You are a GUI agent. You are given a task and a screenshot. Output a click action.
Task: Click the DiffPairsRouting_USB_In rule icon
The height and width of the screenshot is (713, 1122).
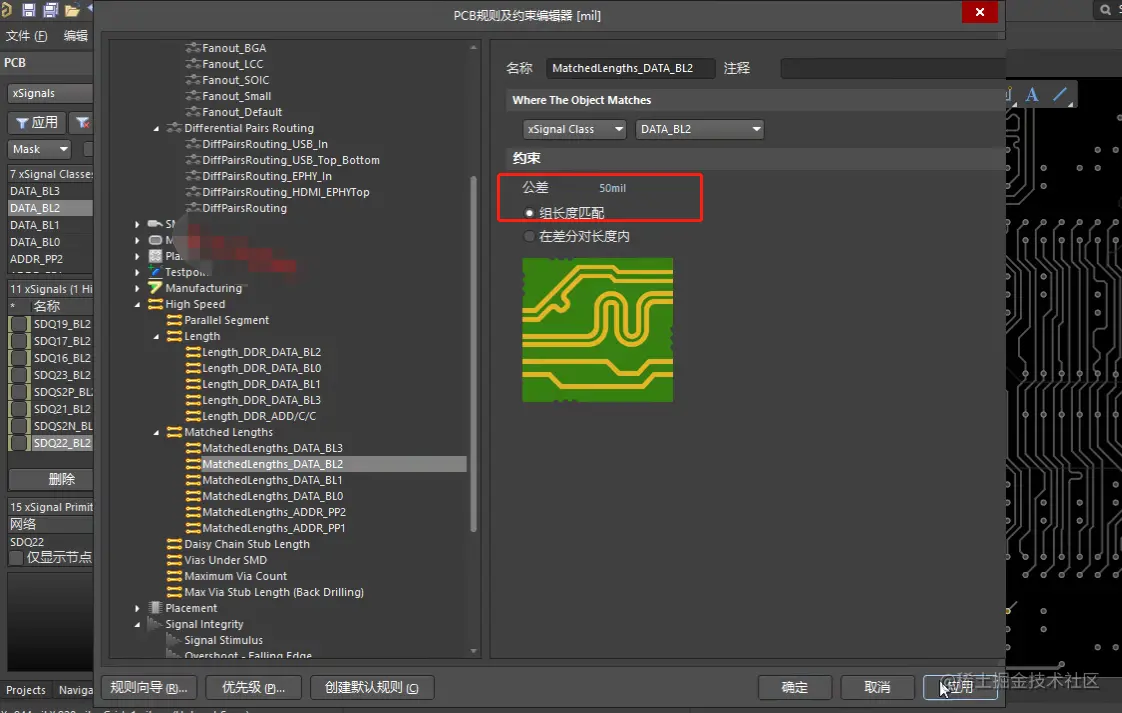click(x=192, y=144)
